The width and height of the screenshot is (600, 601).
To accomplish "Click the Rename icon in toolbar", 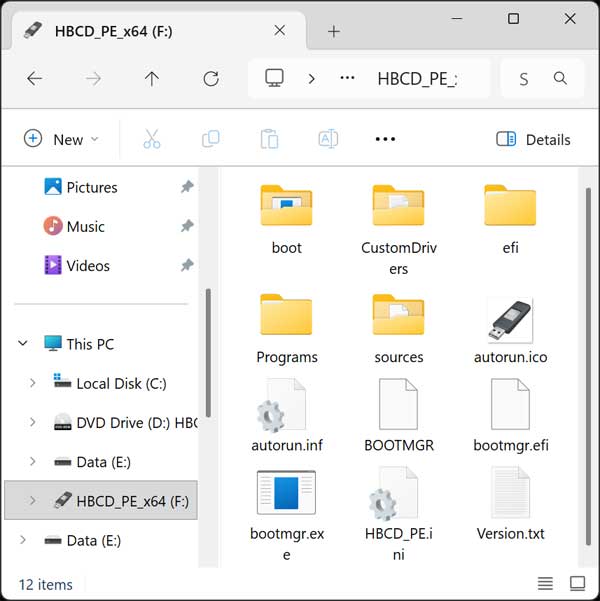I will tap(328, 139).
